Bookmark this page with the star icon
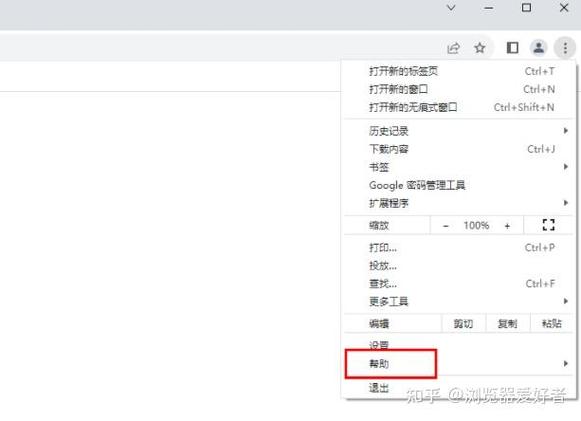Screen dimensions: 581x421 480,48
